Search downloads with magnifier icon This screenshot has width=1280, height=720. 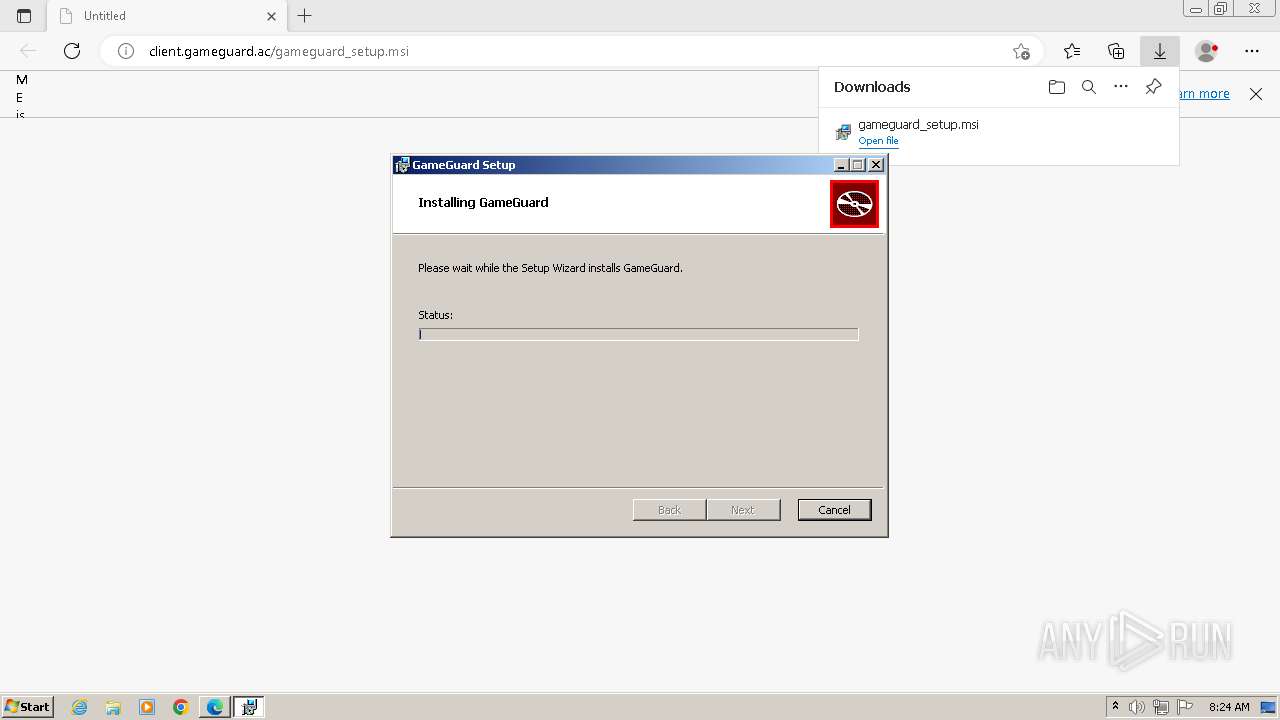pyautogui.click(x=1089, y=87)
